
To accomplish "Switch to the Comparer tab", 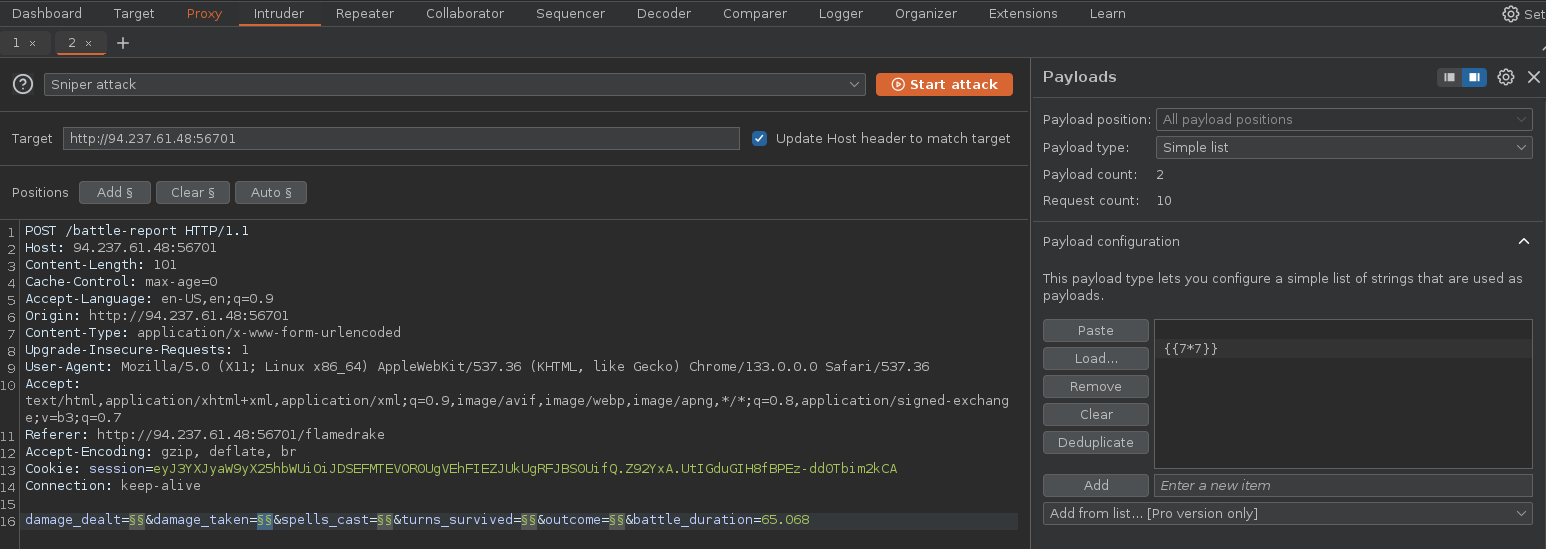I will pos(754,14).
